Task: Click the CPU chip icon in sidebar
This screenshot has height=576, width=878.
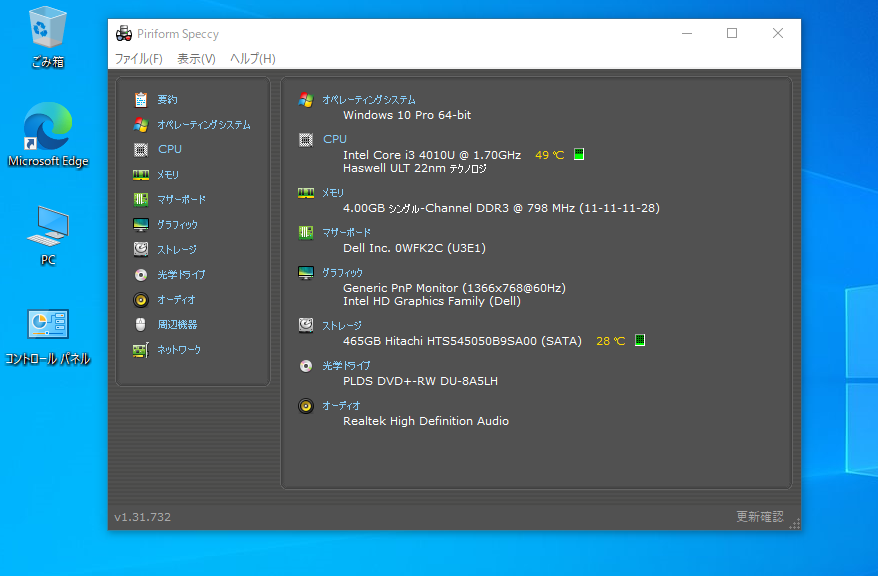Action: pyautogui.click(x=141, y=149)
